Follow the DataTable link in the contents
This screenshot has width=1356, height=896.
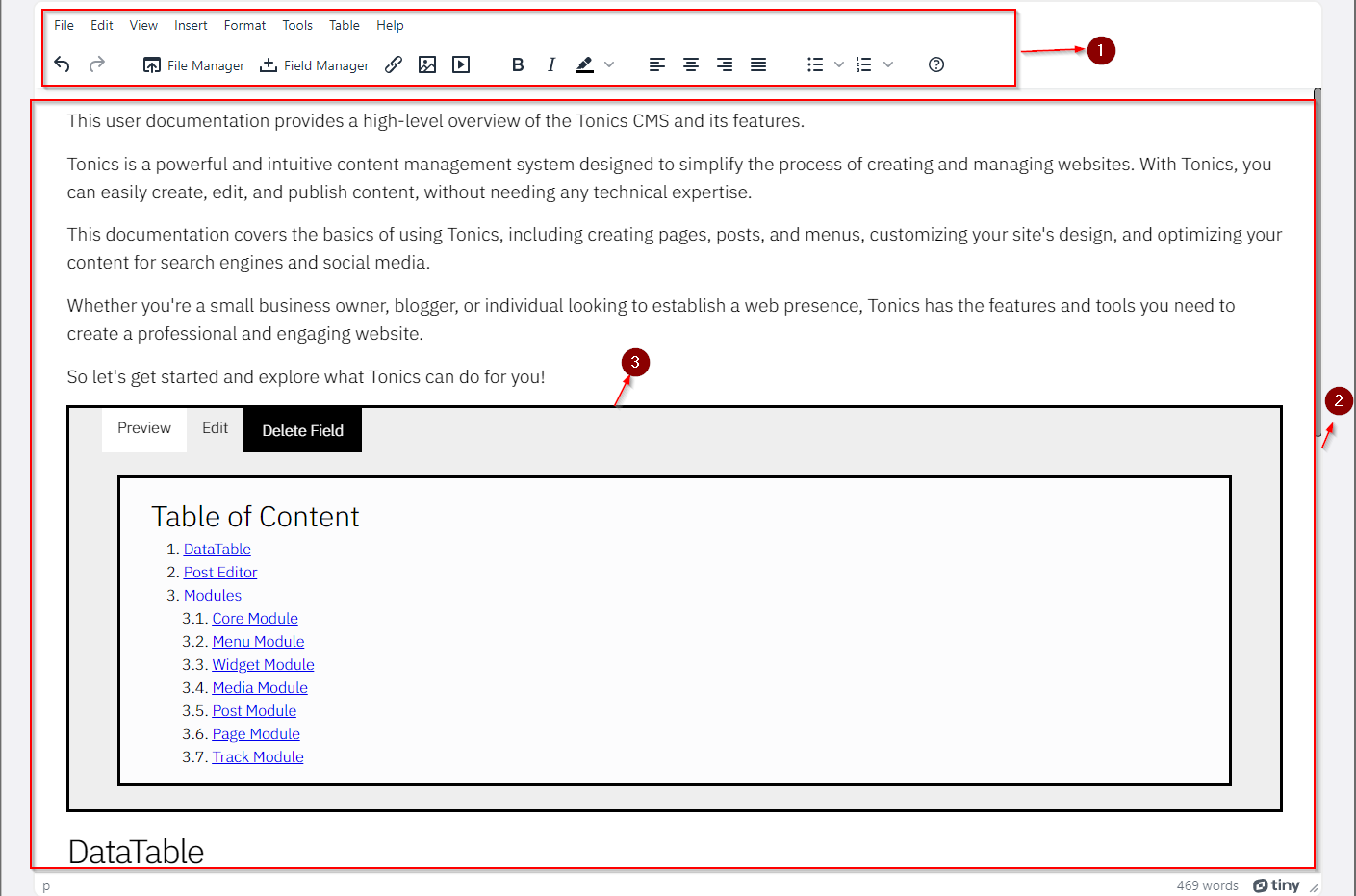point(217,549)
